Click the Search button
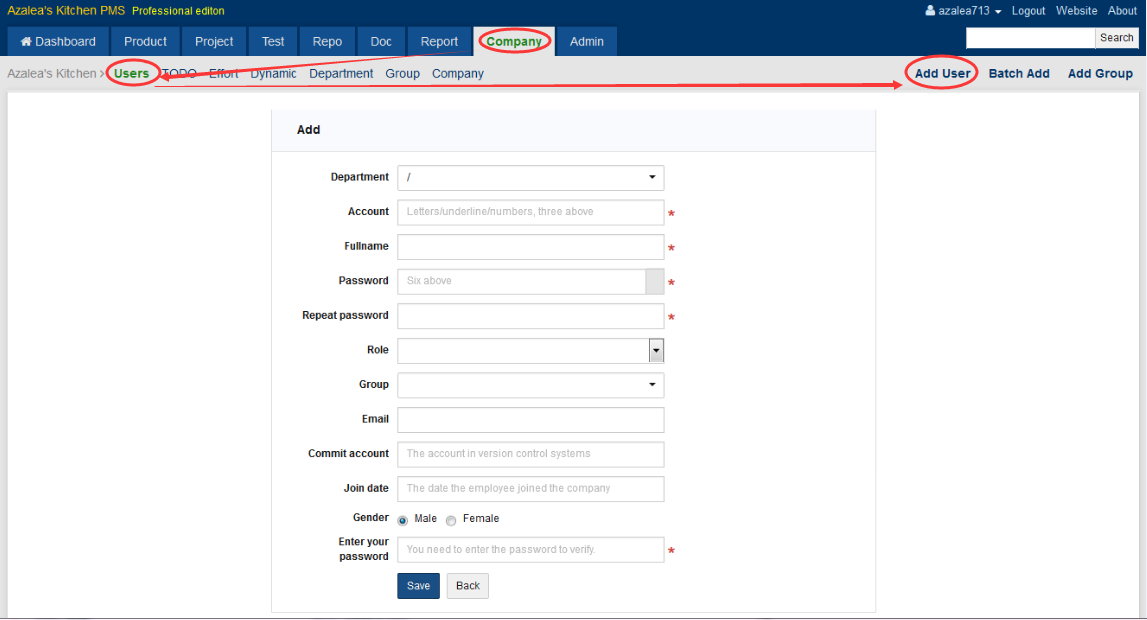This screenshot has height=620, width=1147. (1116, 38)
